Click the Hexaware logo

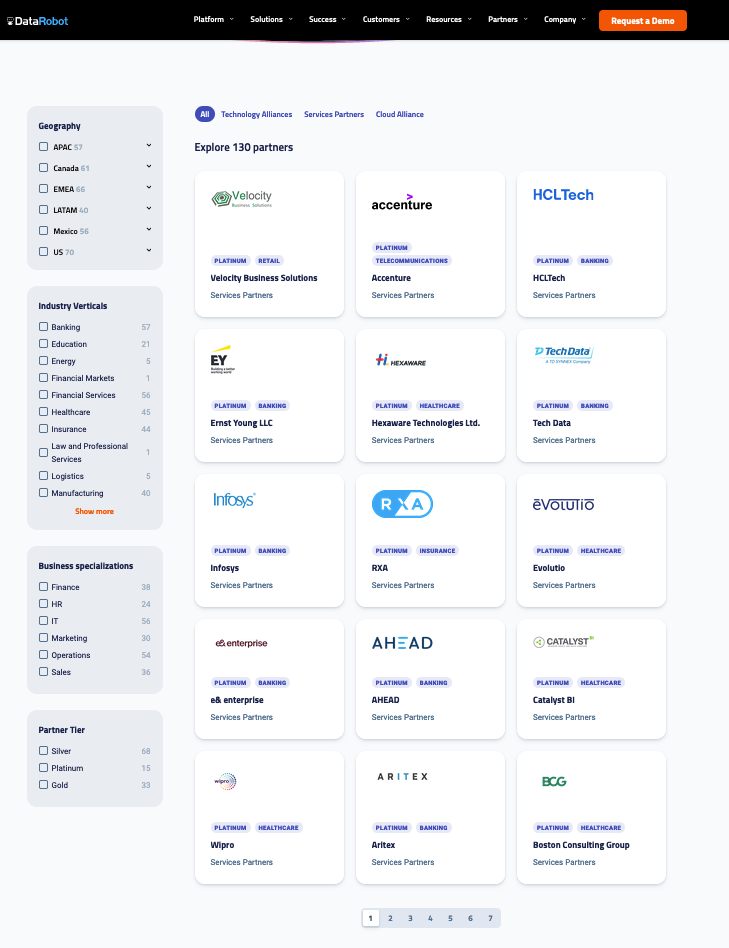pyautogui.click(x=400, y=360)
